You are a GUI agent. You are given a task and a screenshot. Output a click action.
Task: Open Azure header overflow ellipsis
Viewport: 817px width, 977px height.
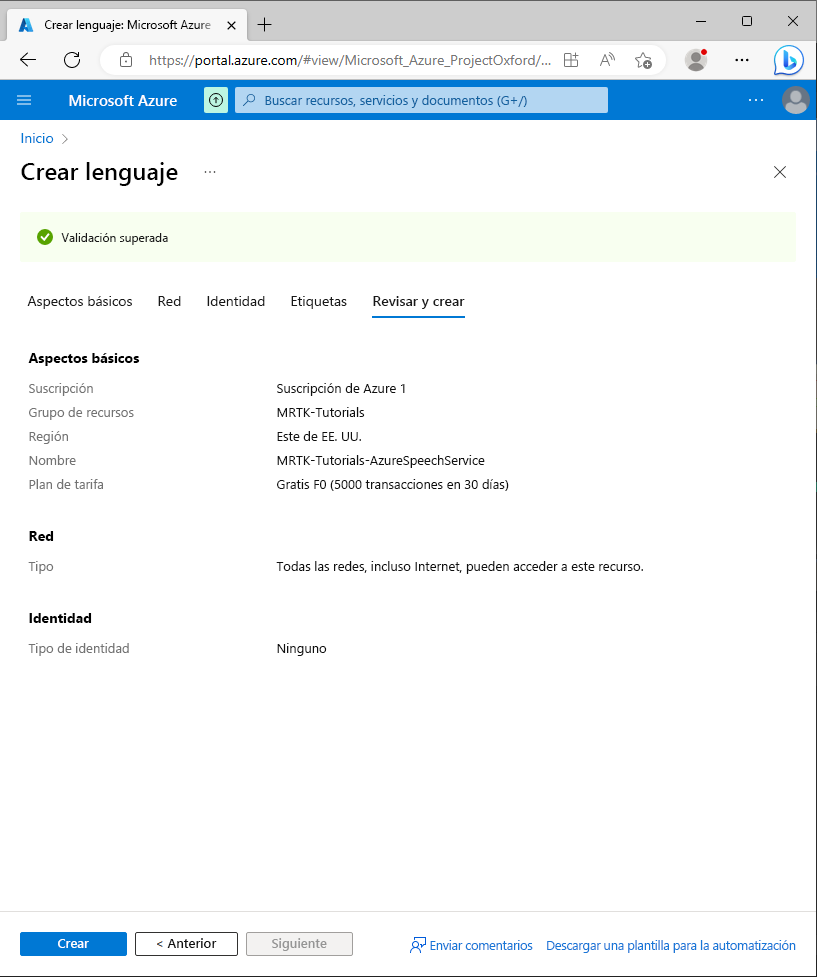[756, 100]
